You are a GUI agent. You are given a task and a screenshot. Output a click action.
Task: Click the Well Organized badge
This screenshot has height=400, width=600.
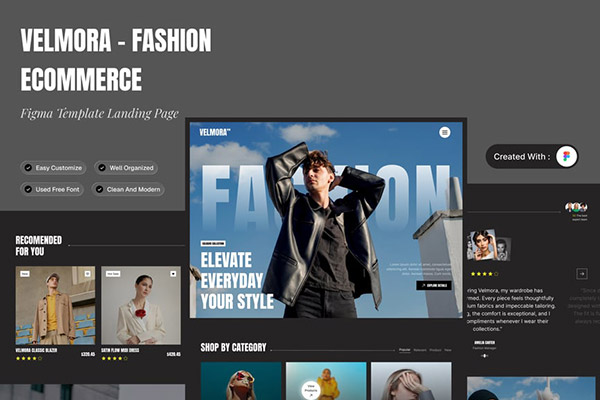point(126,168)
